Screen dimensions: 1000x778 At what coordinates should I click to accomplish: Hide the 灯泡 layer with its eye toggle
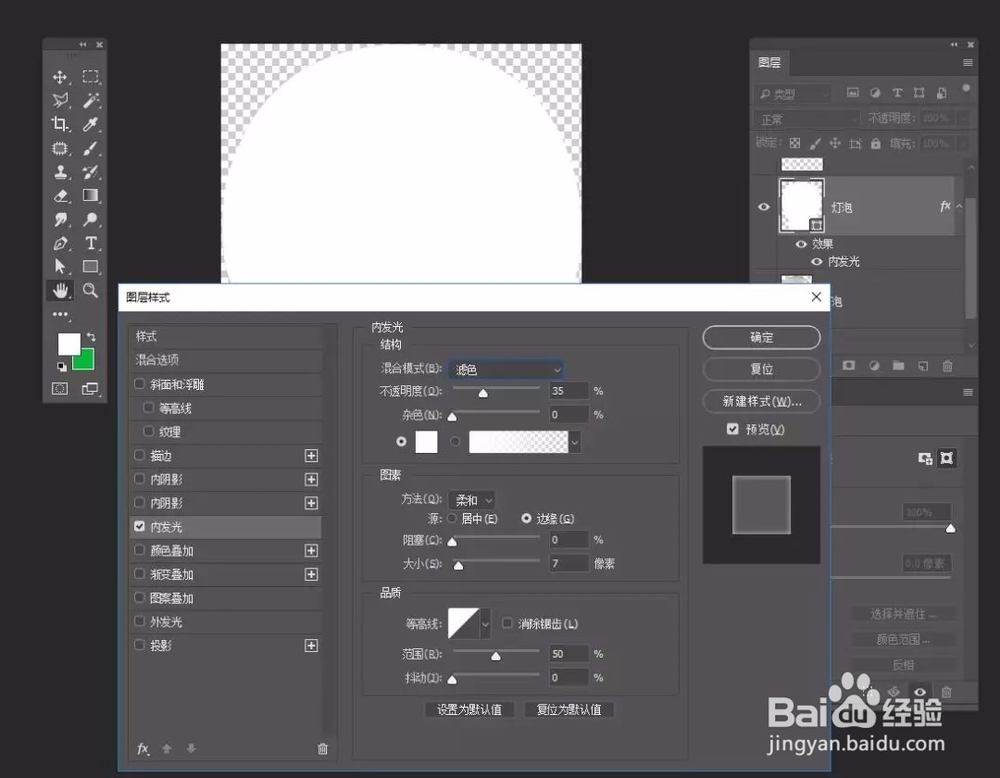(763, 206)
